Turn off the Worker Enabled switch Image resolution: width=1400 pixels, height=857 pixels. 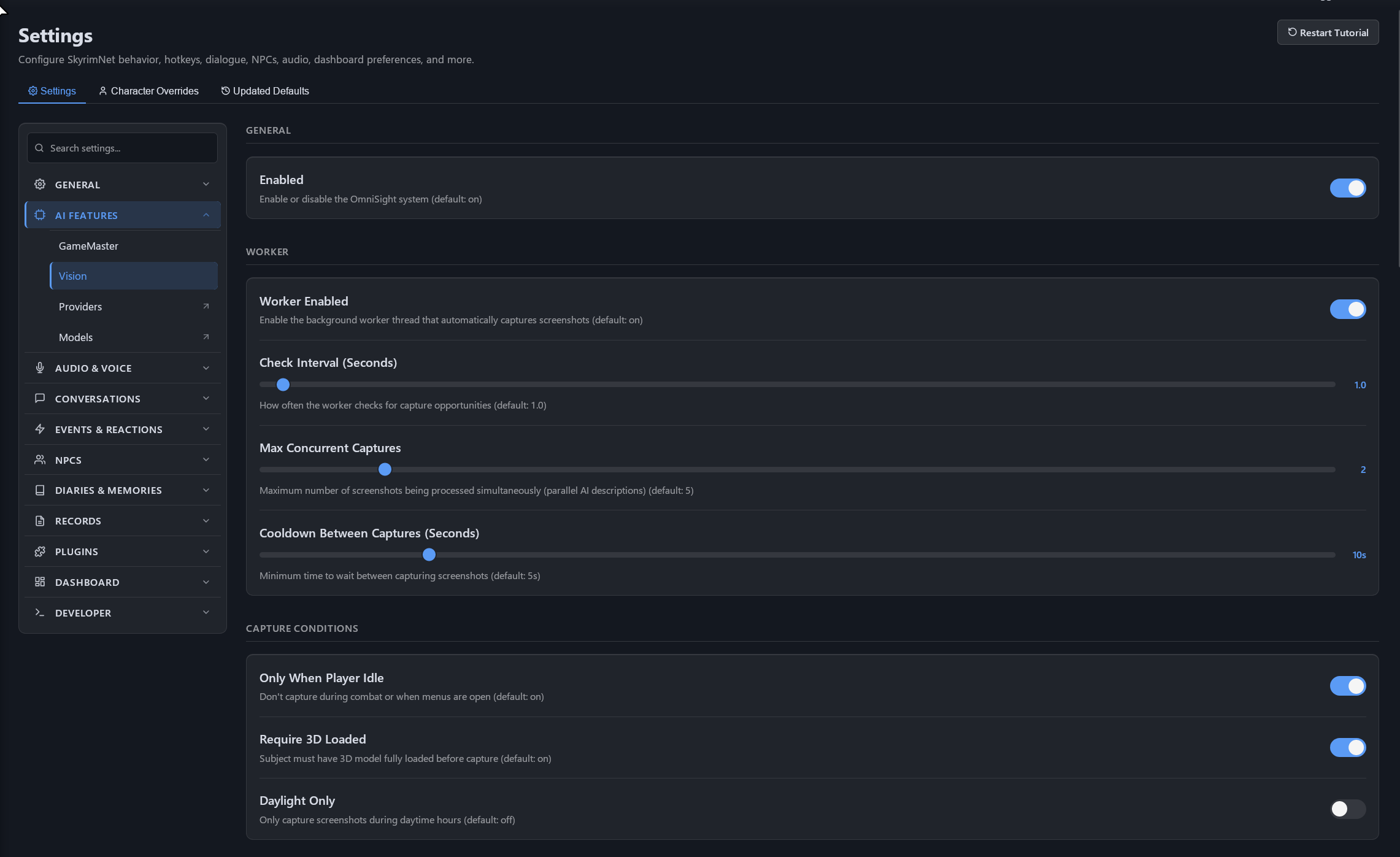pyautogui.click(x=1347, y=309)
